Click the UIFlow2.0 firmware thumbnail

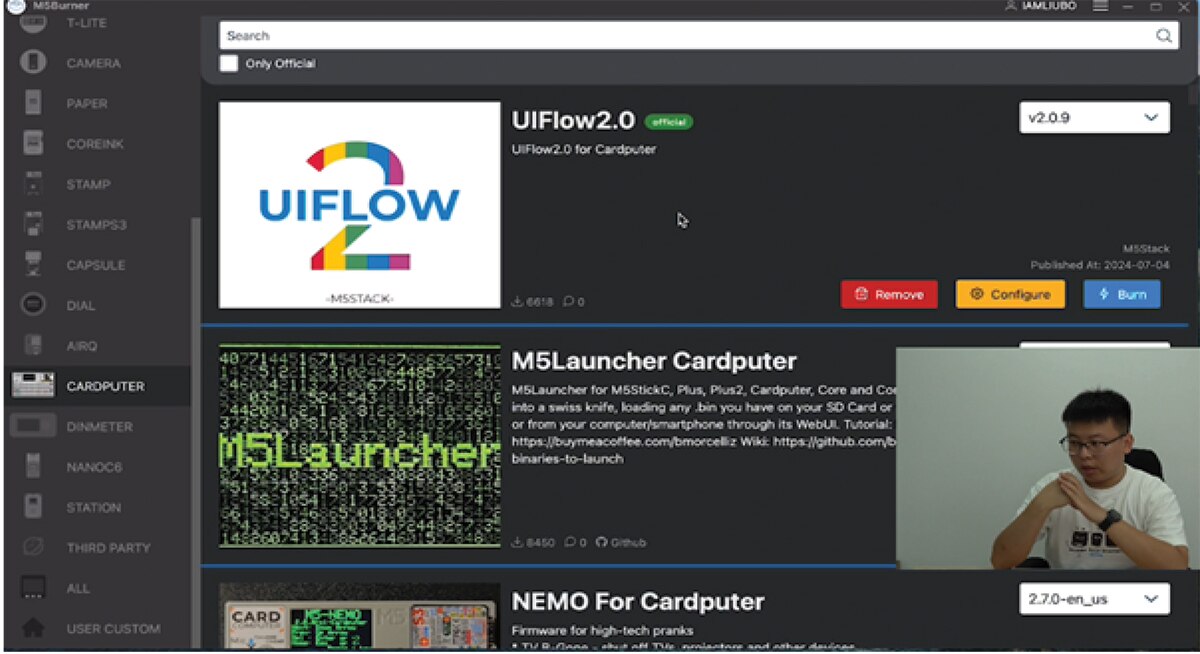[359, 204]
